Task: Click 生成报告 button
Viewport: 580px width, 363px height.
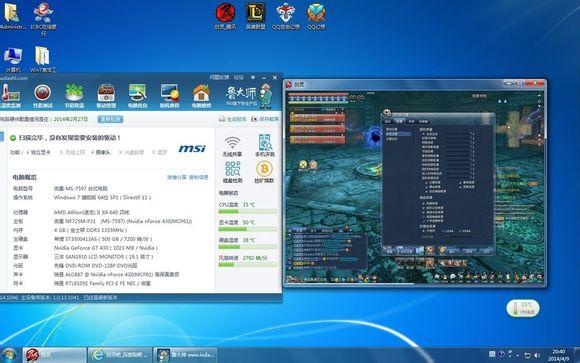Action: (232, 119)
